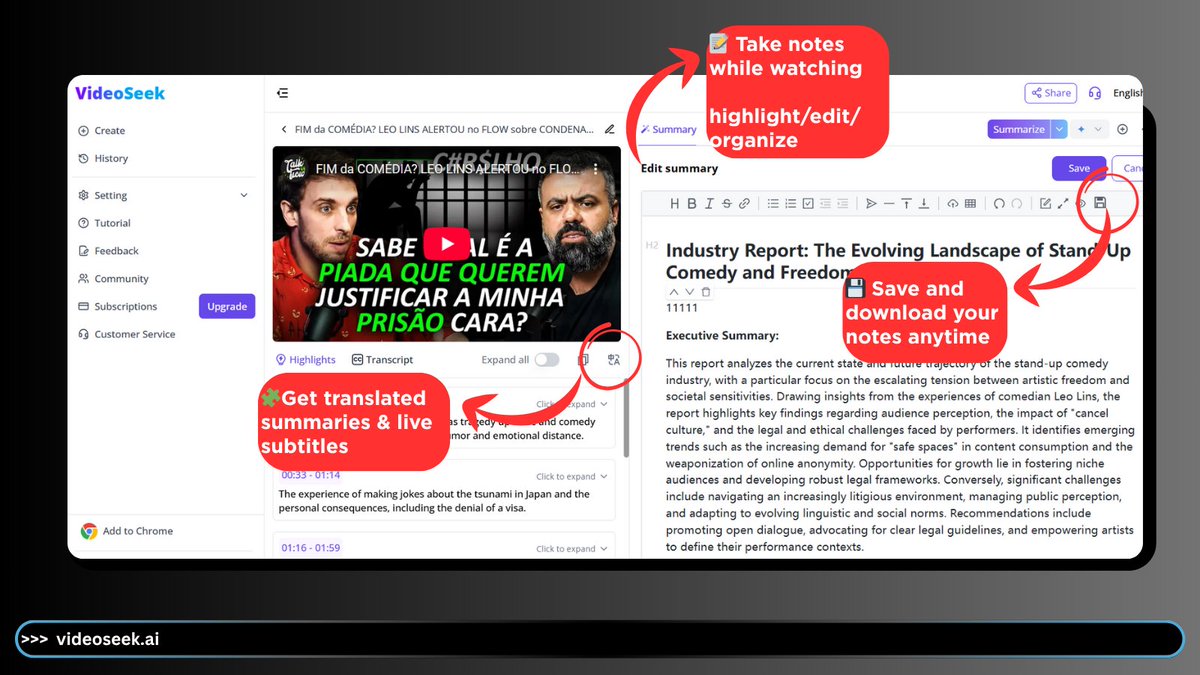Click the translate icon near Expand all
This screenshot has height=675, width=1200.
tap(614, 360)
